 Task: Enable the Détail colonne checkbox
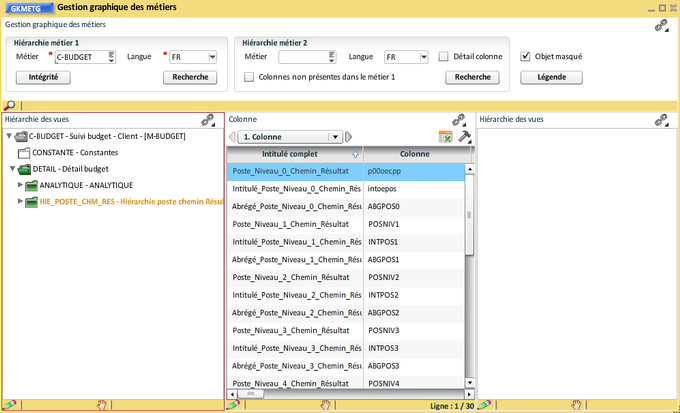(443, 57)
